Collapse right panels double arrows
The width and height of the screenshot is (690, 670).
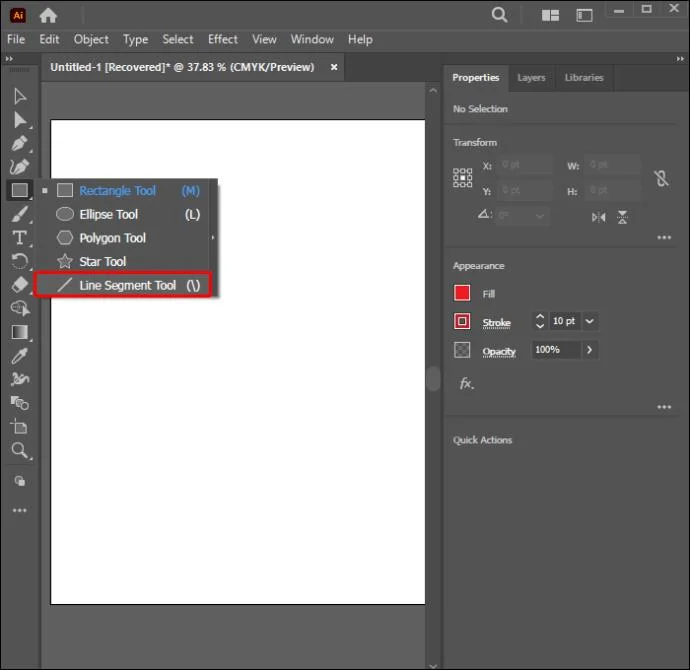coord(680,59)
